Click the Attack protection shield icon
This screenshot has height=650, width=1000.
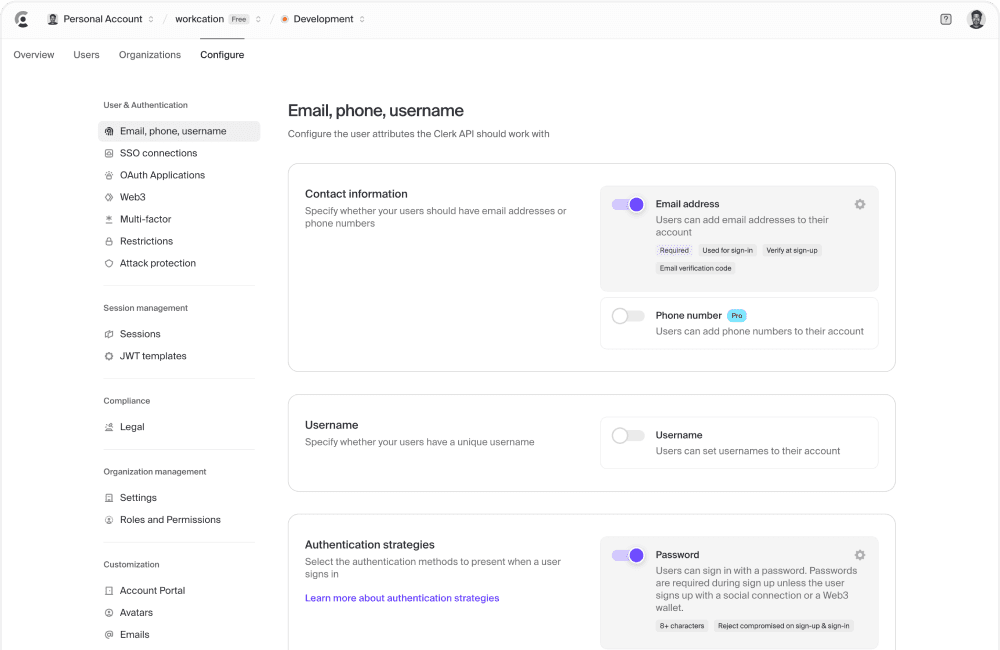point(109,263)
